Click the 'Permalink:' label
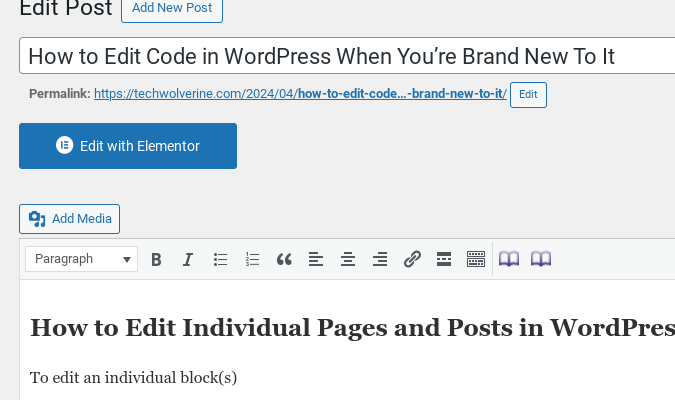This screenshot has width=675, height=400. [60, 94]
